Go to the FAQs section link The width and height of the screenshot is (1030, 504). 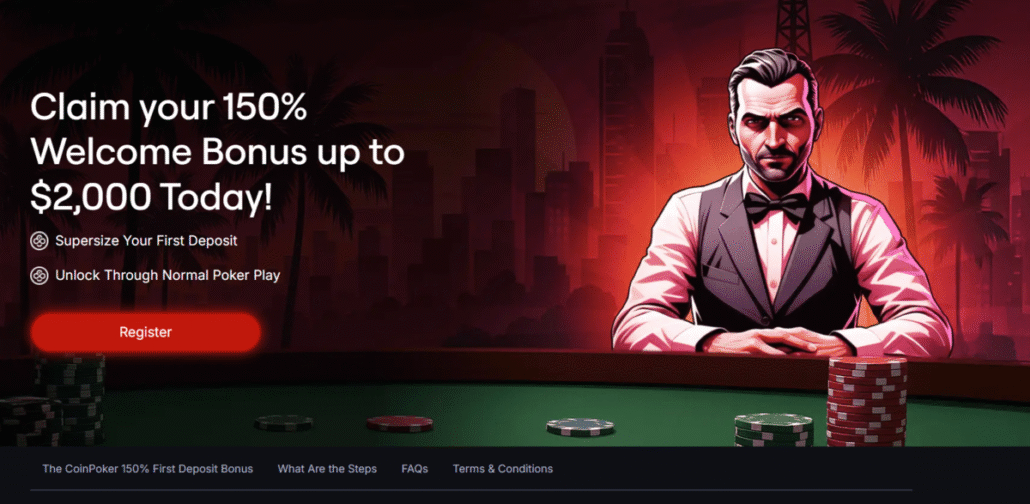click(414, 469)
